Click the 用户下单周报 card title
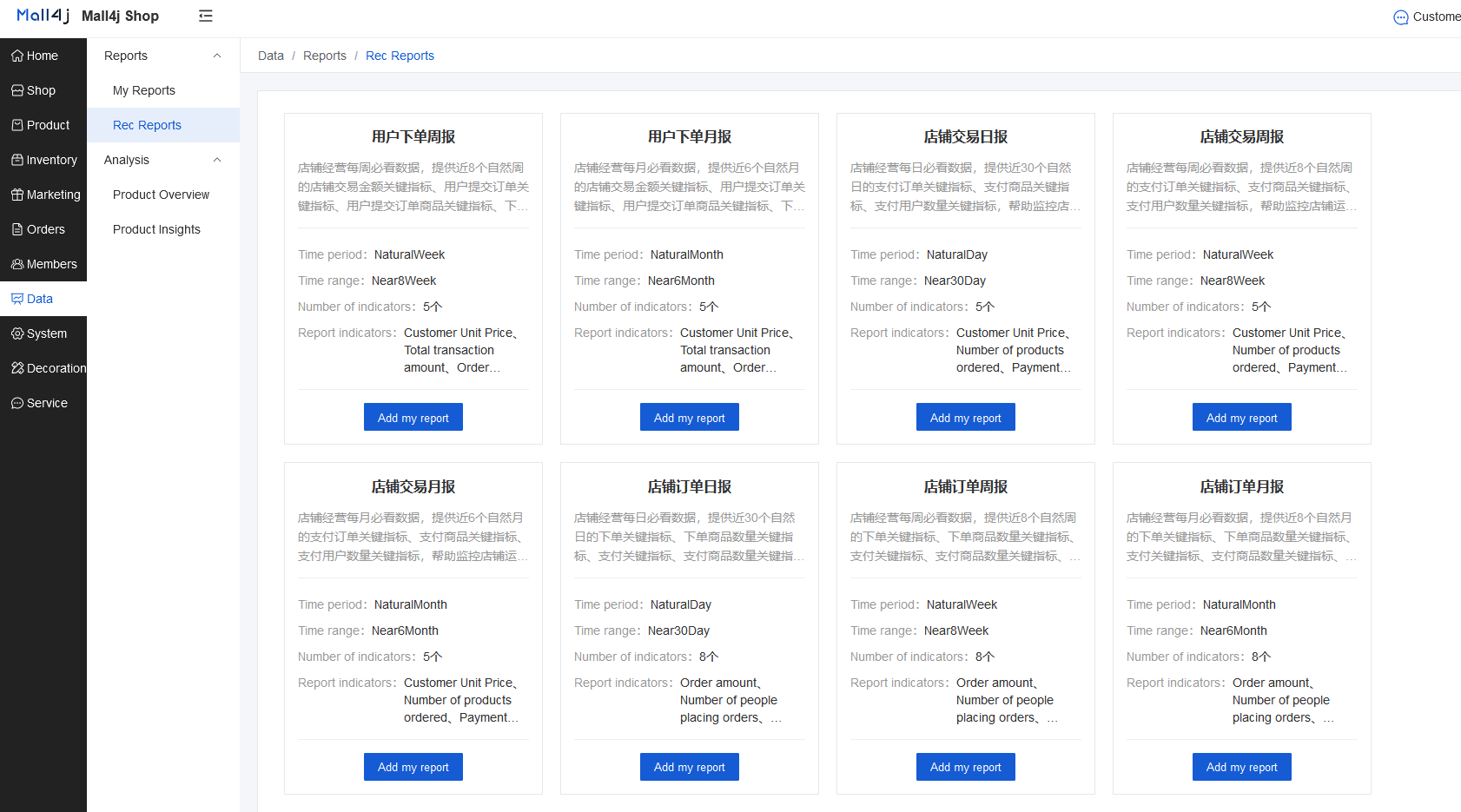Viewport: 1461px width, 812px height. coord(413,137)
